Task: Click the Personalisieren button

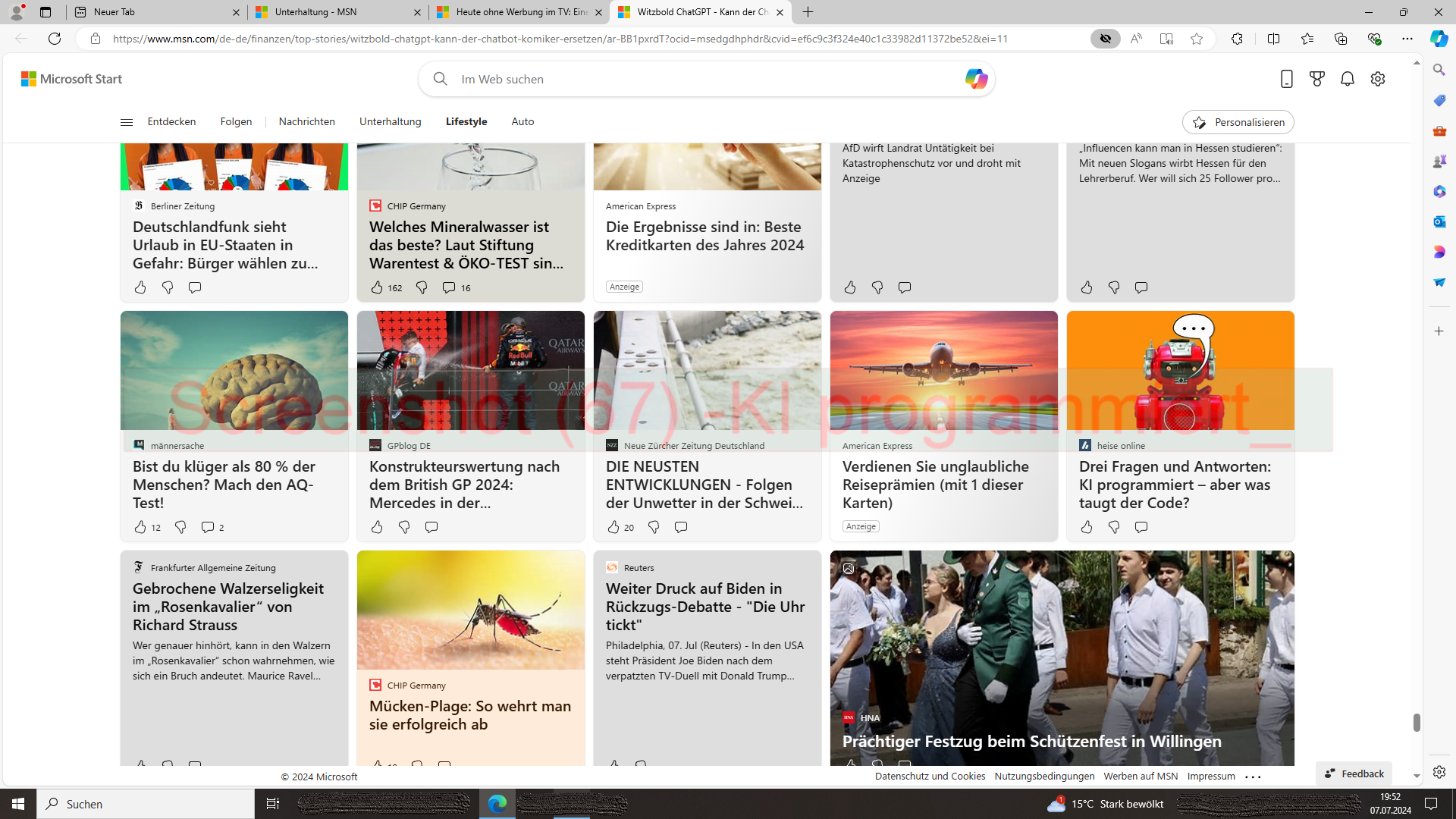Action: point(1238,122)
